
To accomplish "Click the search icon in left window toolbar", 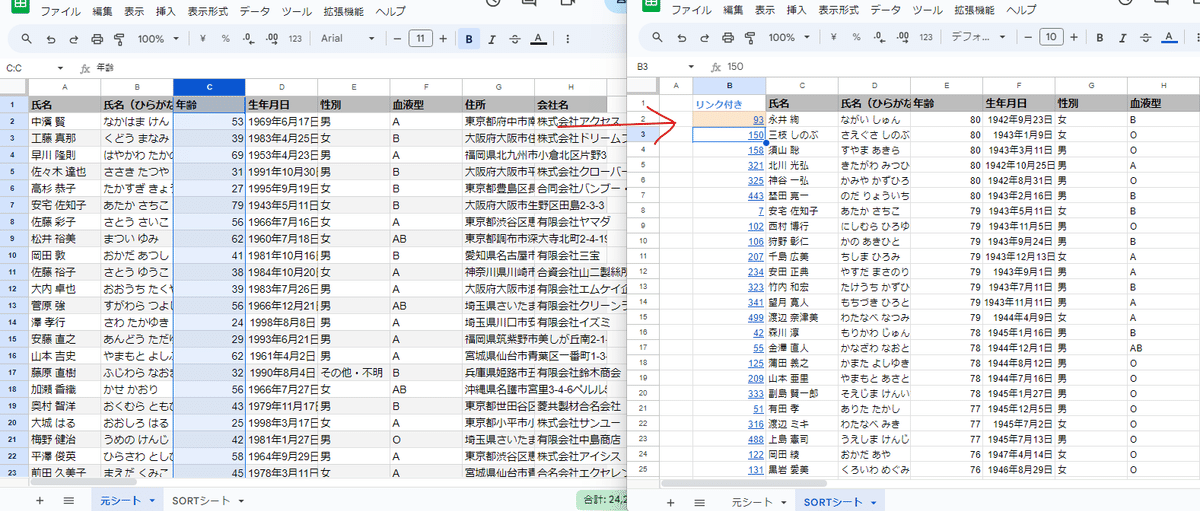I will click(25, 39).
